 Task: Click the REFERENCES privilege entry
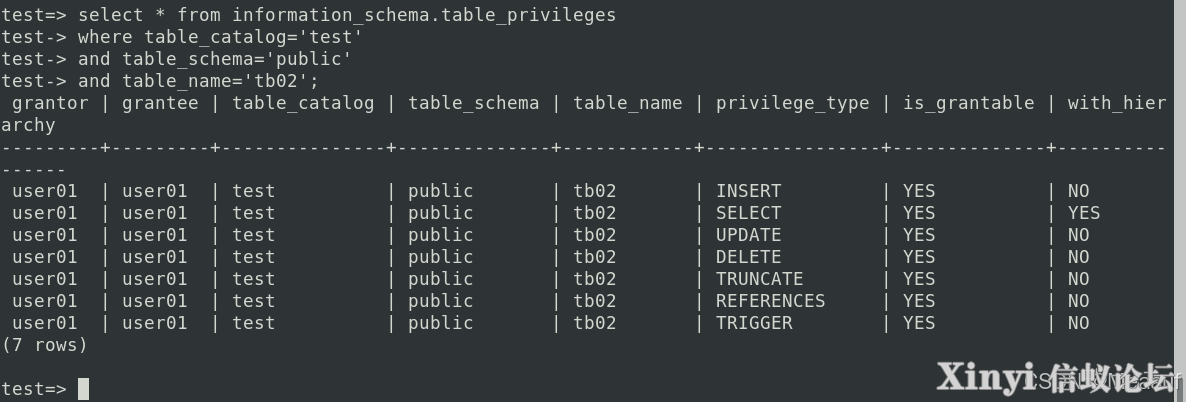(x=771, y=301)
